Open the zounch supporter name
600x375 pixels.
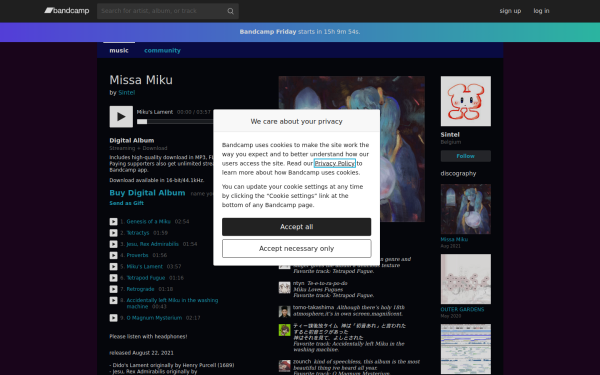[302, 362]
